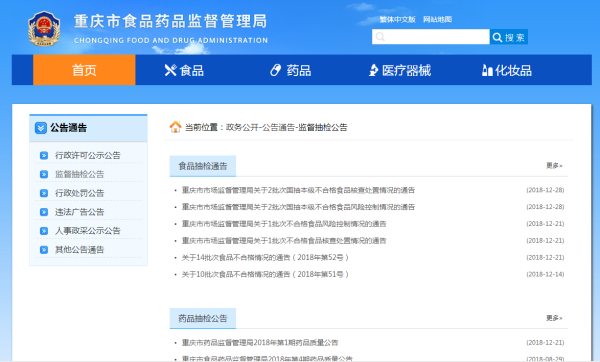Viewport: 600px width, 362px height.
Task: Click arrow icon next to 其他公告通告
Action: pos(44,249)
